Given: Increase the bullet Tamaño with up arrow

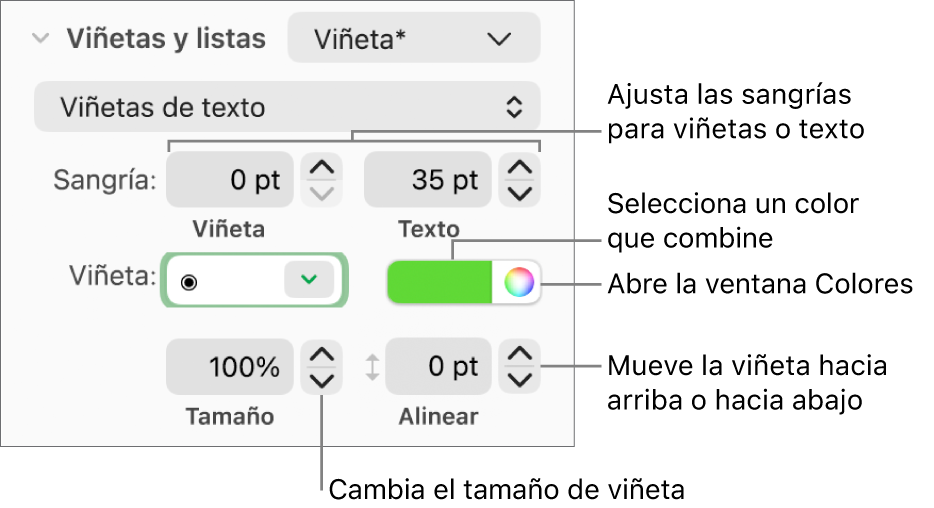Looking at the screenshot, I should coord(321,355).
